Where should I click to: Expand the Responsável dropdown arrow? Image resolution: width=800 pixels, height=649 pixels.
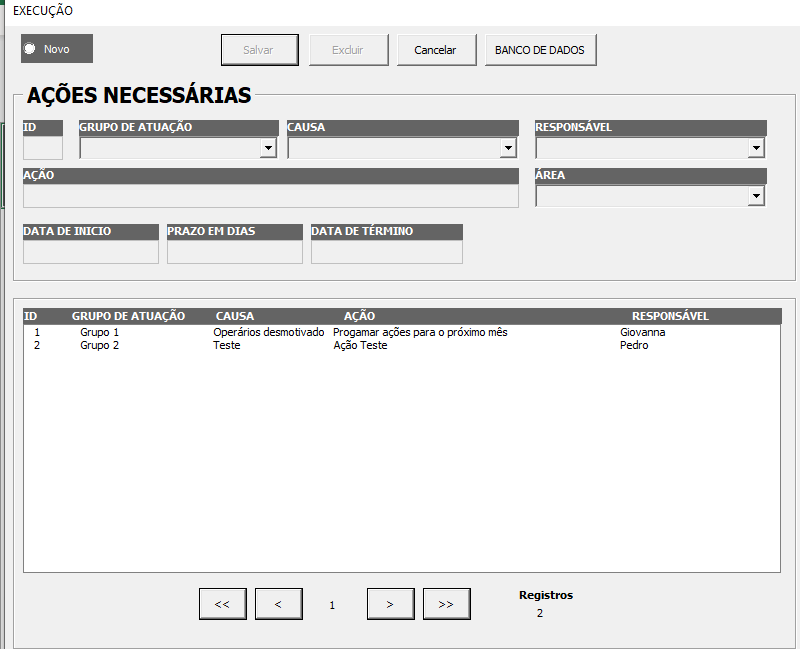tap(756, 148)
